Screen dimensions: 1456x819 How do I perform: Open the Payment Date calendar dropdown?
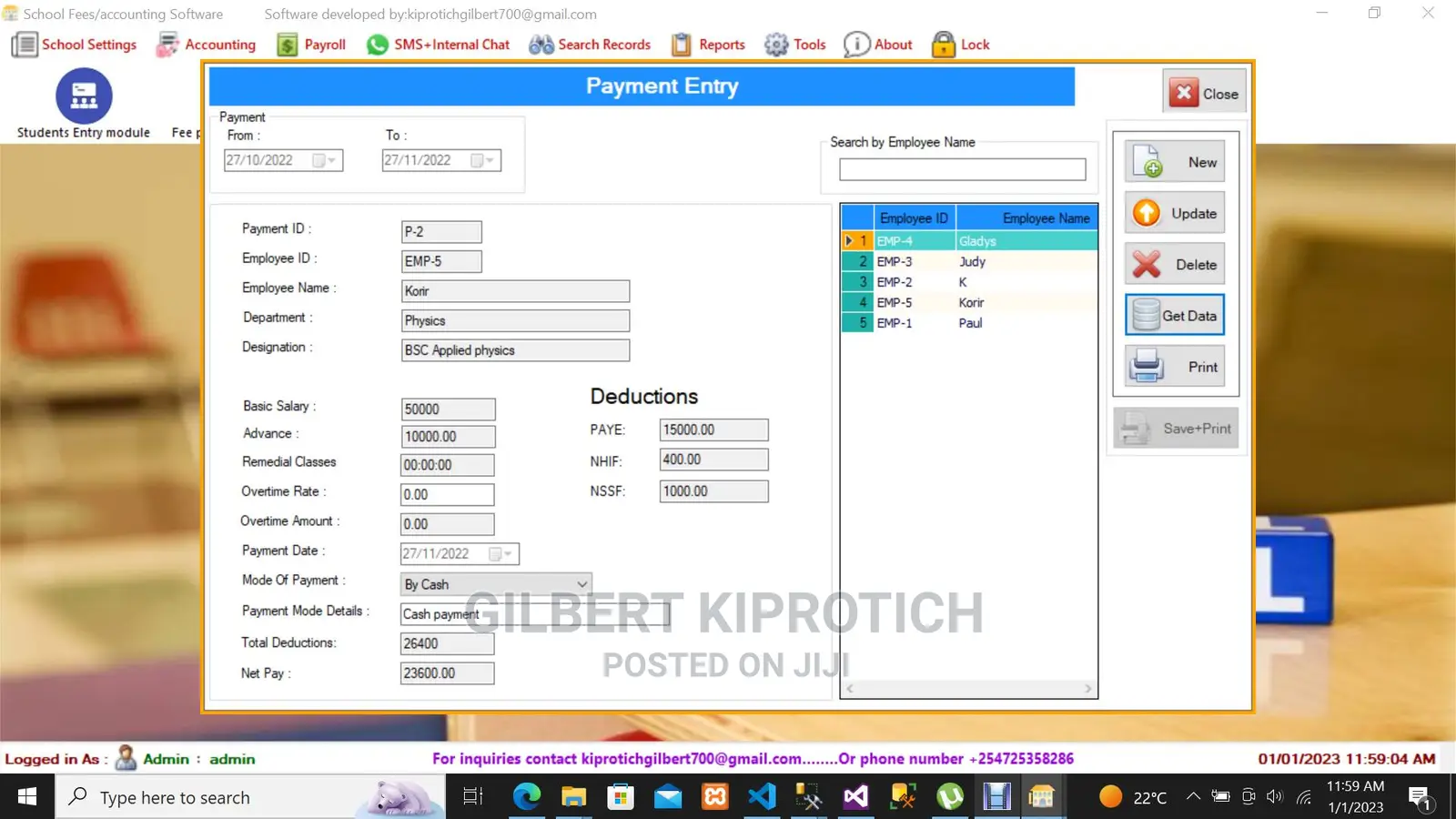click(502, 553)
